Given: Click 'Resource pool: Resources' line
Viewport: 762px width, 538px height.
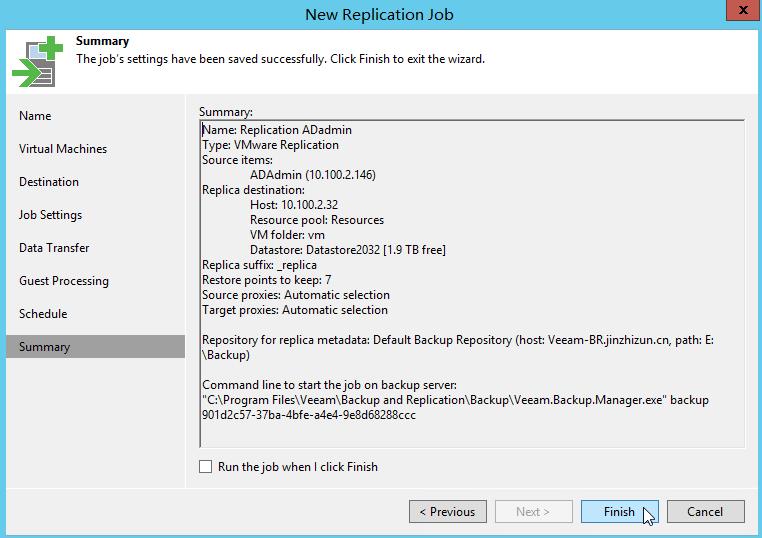Looking at the screenshot, I should pos(316,220).
